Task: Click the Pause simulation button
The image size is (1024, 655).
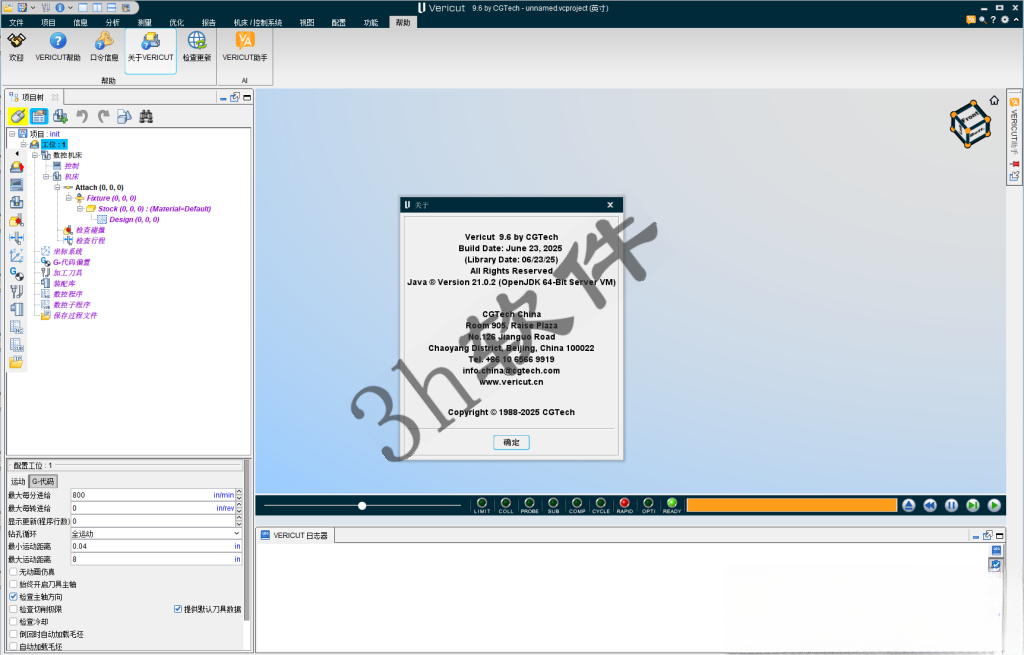Action: pyautogui.click(x=952, y=505)
